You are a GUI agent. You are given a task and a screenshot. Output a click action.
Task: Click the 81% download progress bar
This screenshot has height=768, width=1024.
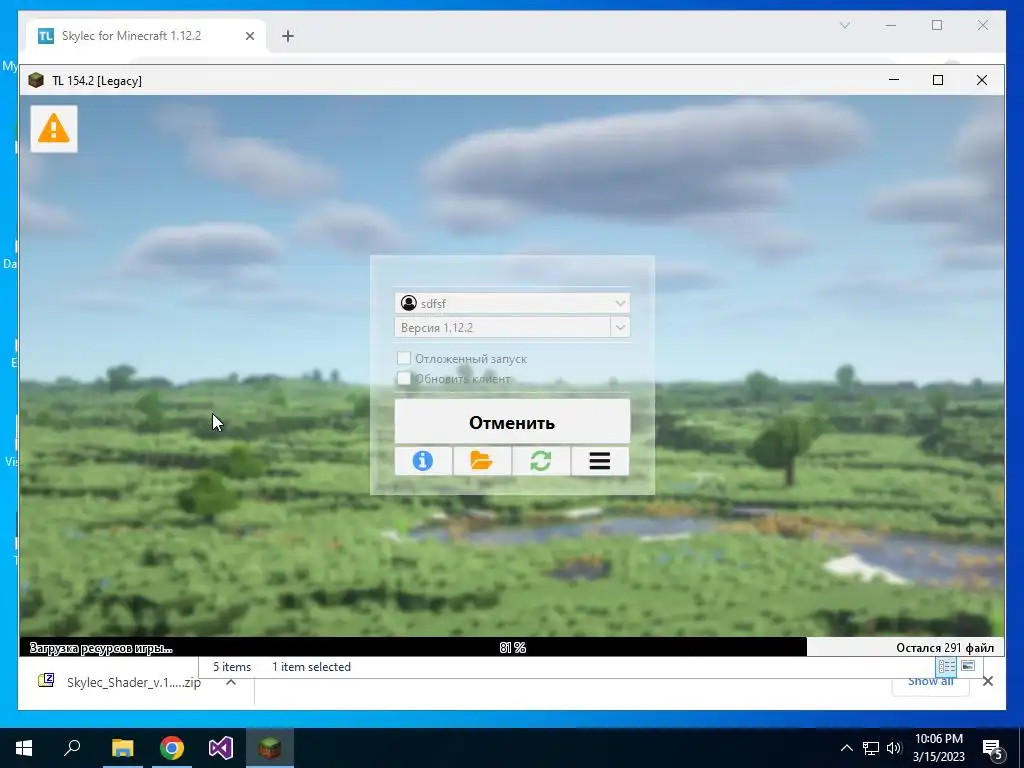[512, 647]
